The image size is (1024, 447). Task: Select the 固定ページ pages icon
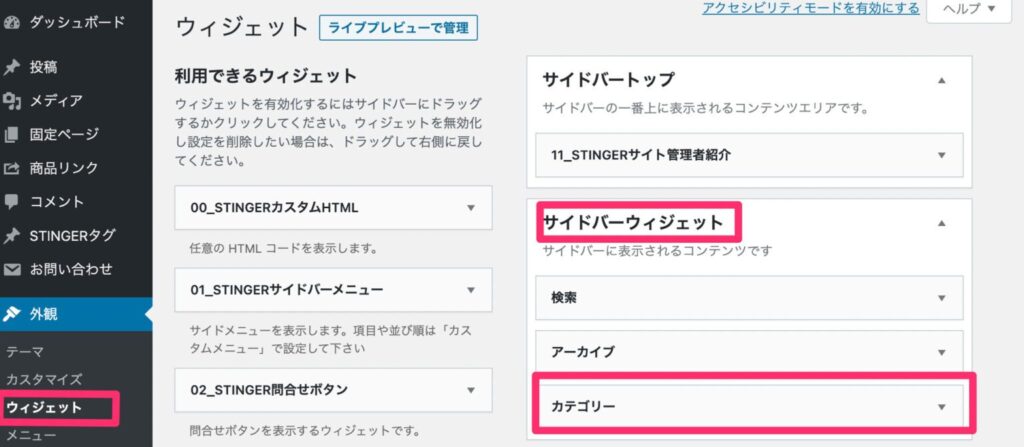pyautogui.click(x=11, y=135)
